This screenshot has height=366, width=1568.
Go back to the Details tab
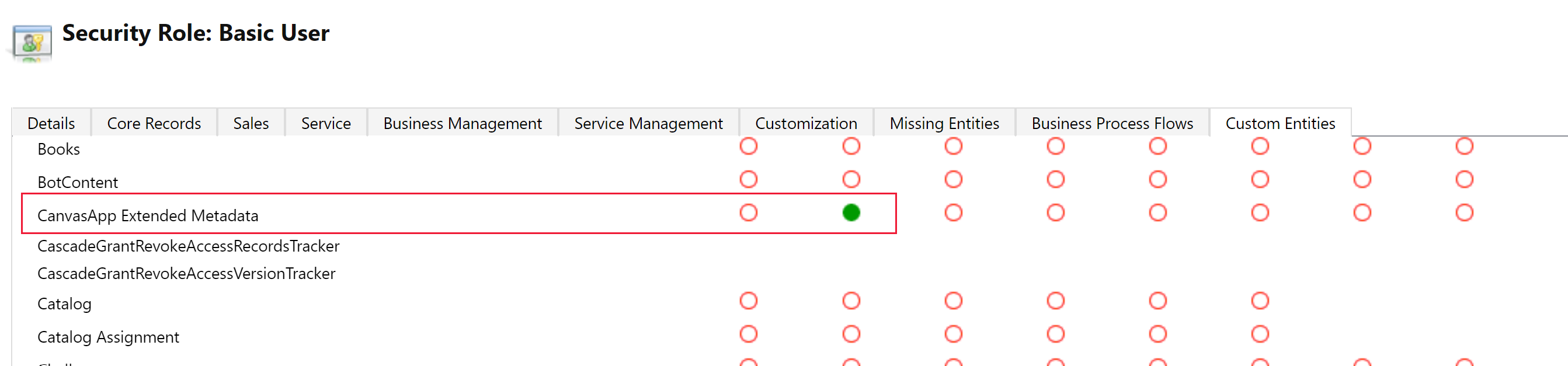(x=51, y=123)
